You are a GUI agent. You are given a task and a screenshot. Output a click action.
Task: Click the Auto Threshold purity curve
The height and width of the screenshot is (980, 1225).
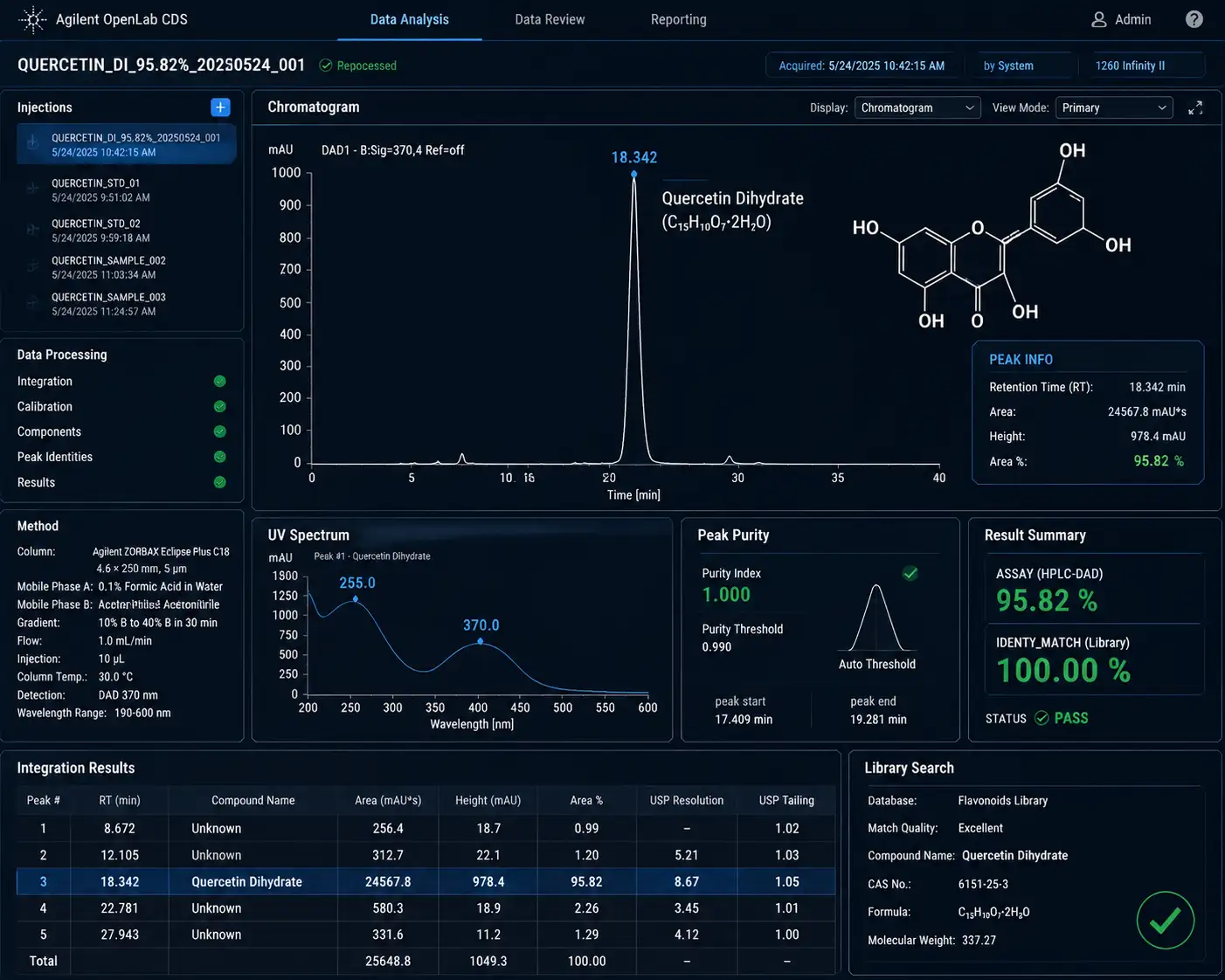[x=876, y=618]
